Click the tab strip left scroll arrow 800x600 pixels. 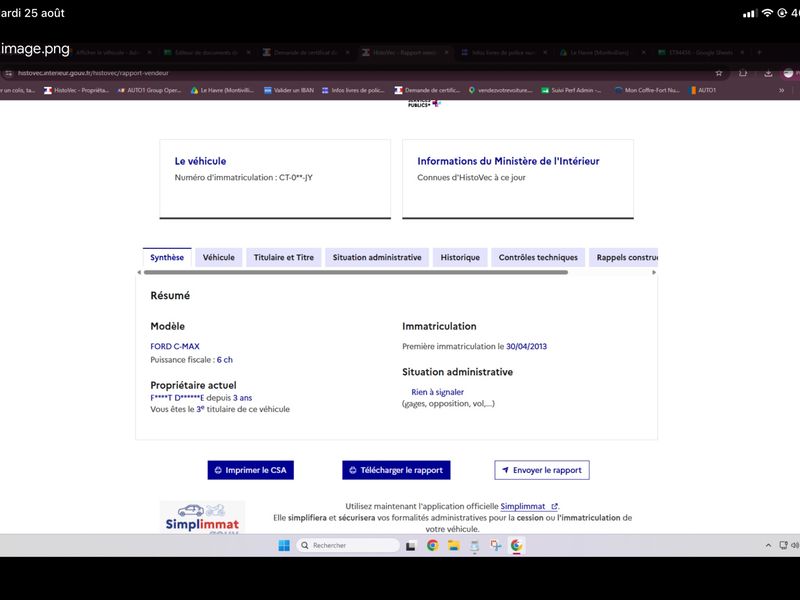coord(139,272)
